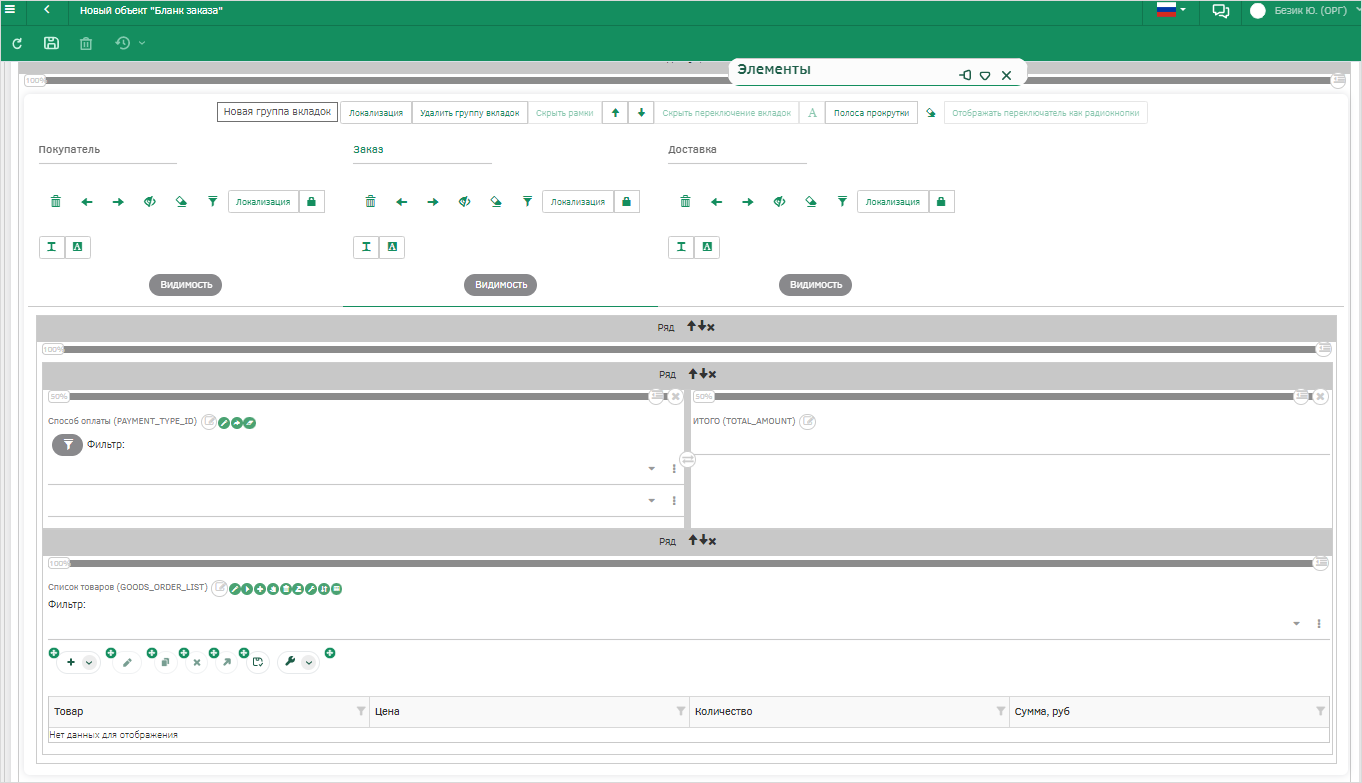This screenshot has width=1362, height=783.
Task: Click Удалить группу вкладок
Action: (469, 113)
